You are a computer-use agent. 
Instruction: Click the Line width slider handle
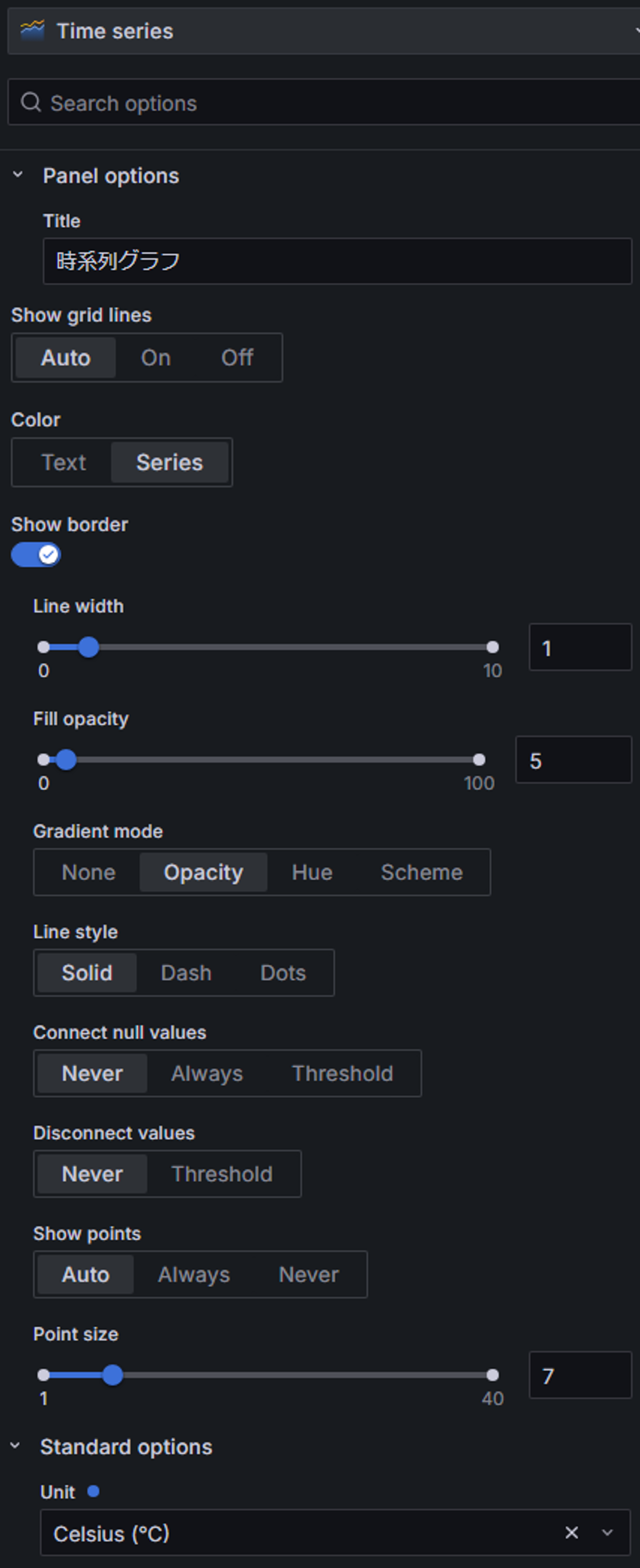click(x=88, y=646)
